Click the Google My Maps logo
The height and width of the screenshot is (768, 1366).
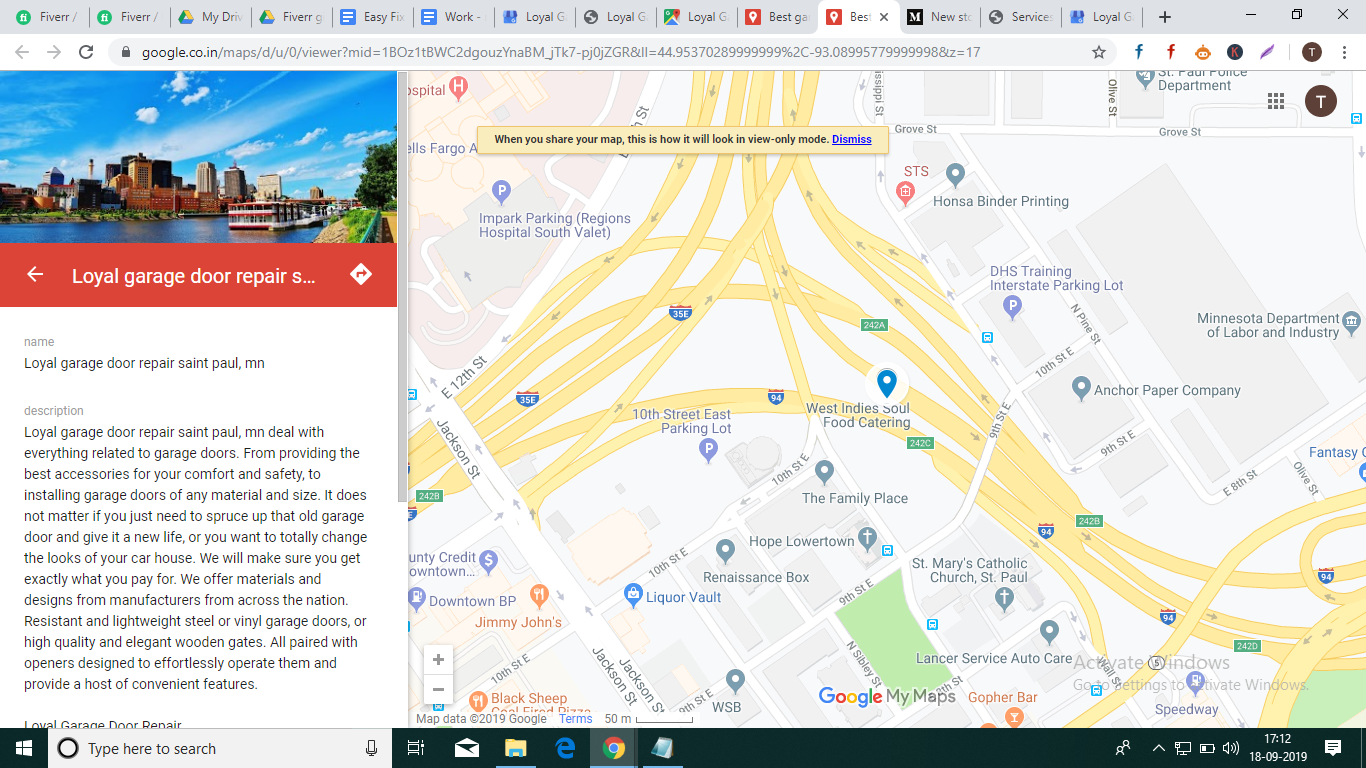pos(887,697)
